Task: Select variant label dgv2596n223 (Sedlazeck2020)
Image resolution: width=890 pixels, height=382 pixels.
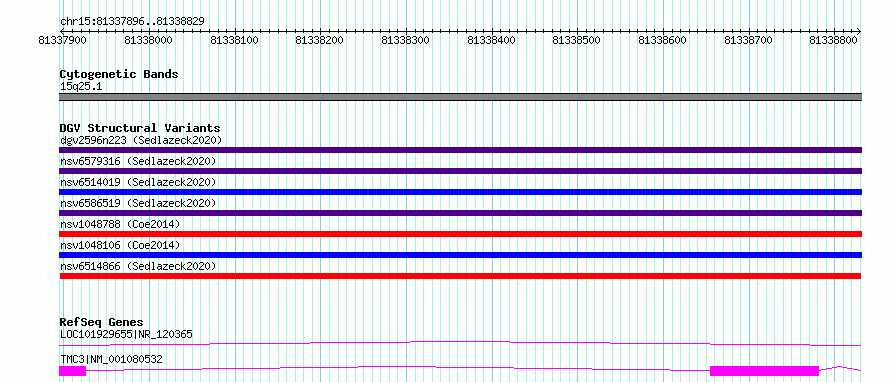Action: pyautogui.click(x=141, y=140)
